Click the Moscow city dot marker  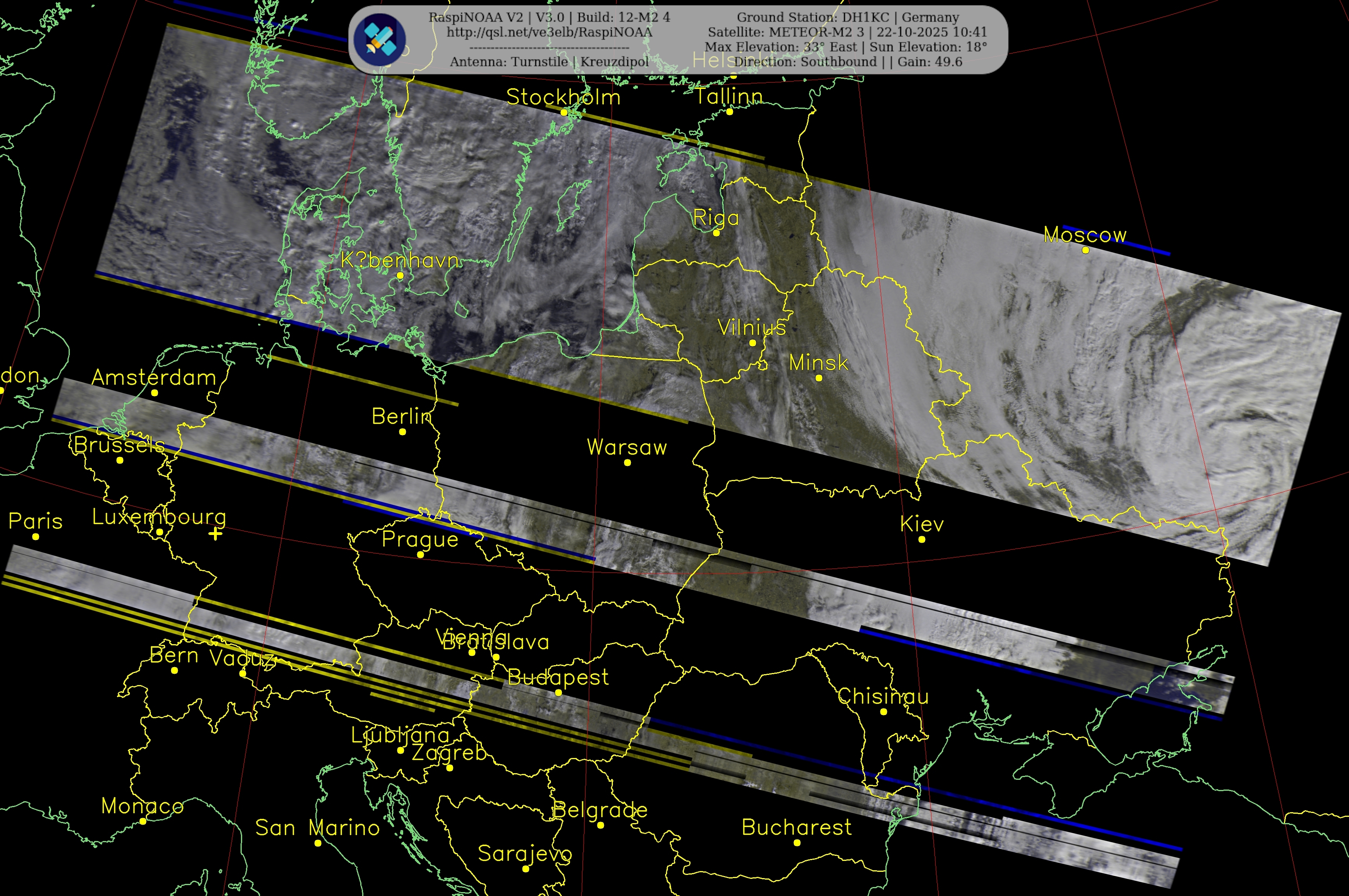(x=1085, y=250)
